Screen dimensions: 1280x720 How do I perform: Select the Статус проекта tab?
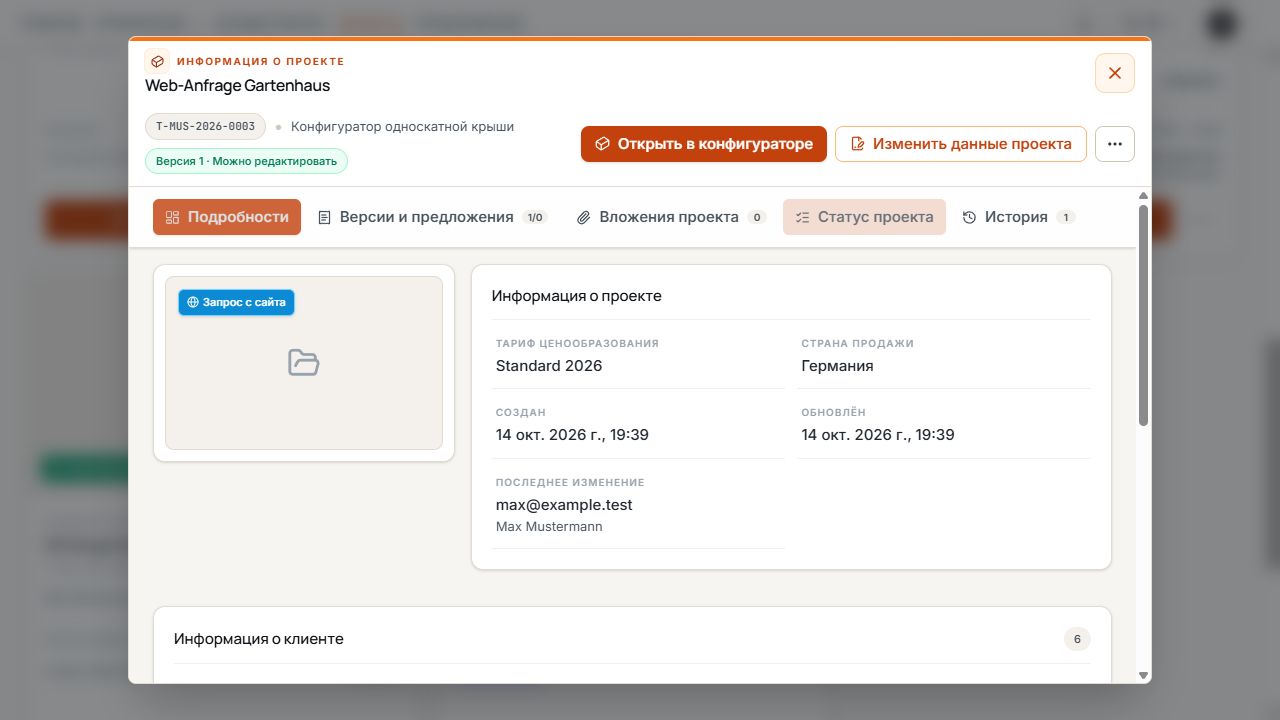(864, 217)
